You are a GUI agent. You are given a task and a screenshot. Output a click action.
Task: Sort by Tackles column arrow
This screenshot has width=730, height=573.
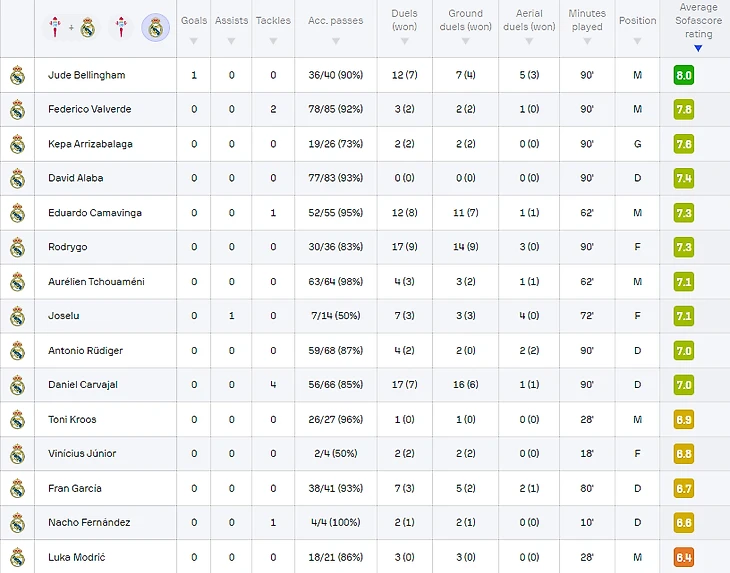pos(273,41)
